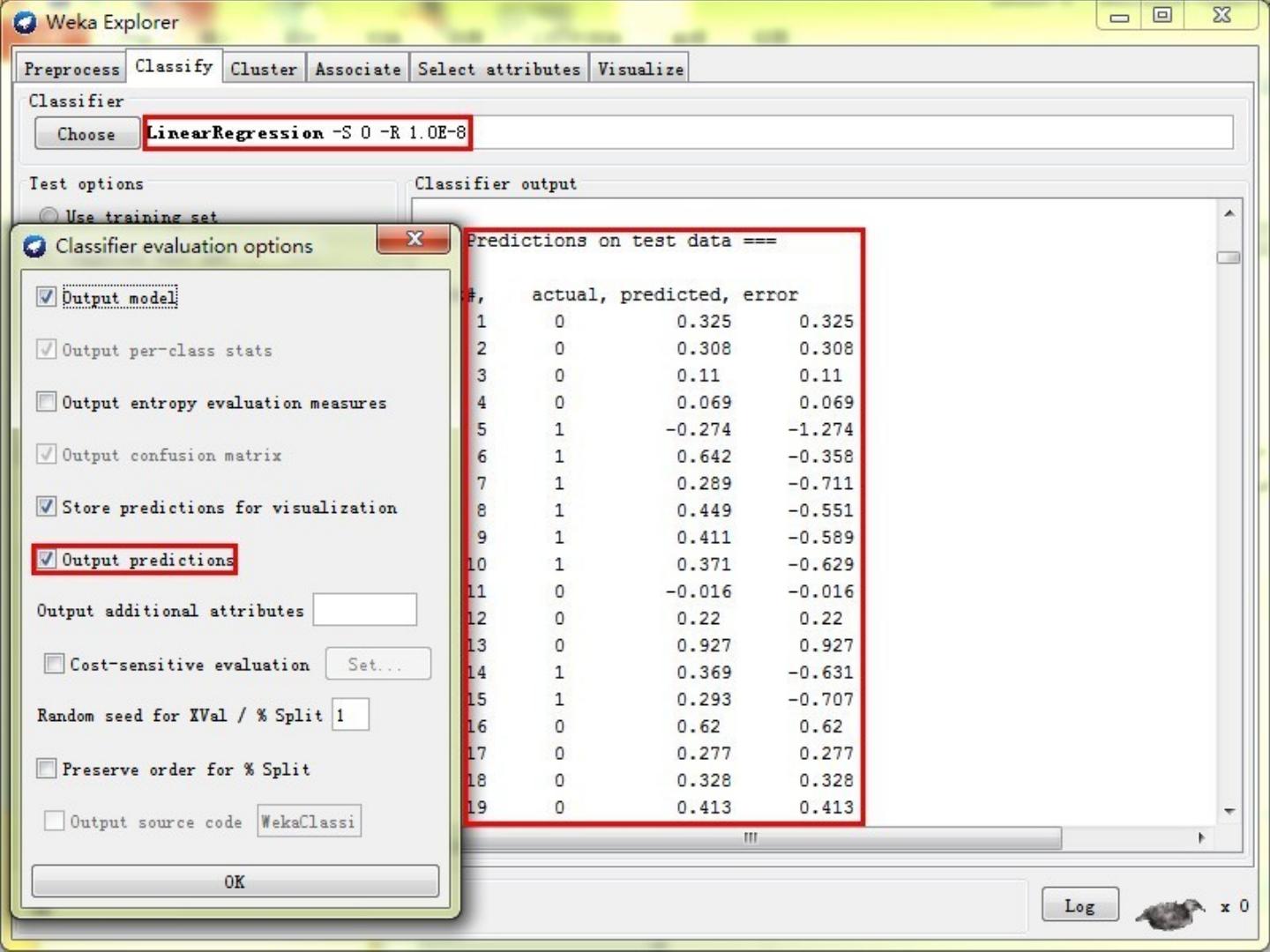The image size is (1270, 952).
Task: Click the 'error' column header
Action: (x=770, y=294)
